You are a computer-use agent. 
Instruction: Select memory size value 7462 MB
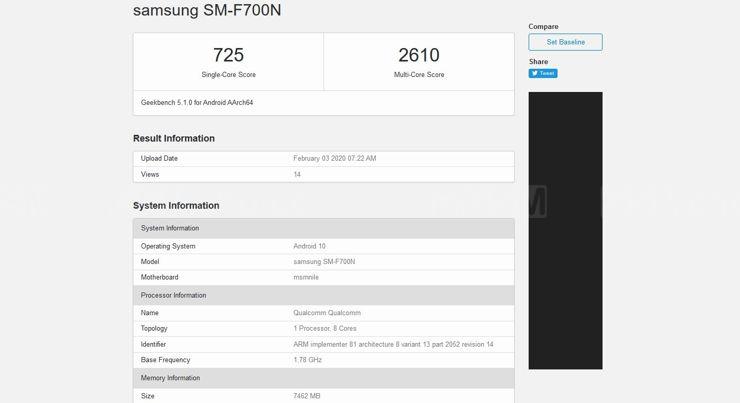(307, 396)
